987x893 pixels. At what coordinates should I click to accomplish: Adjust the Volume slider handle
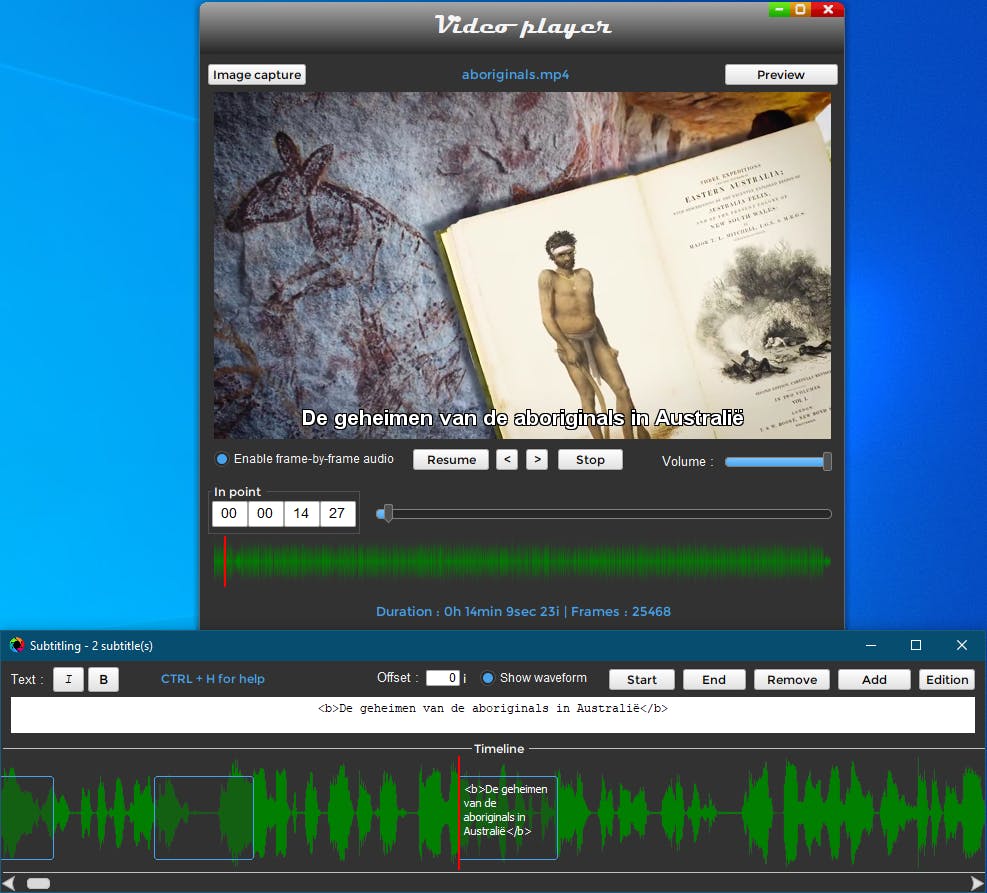(x=827, y=462)
